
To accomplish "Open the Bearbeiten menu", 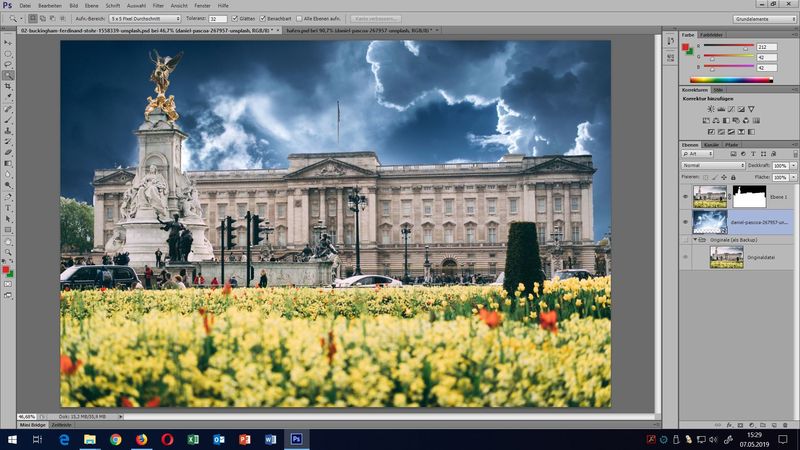I will pos(50,6).
